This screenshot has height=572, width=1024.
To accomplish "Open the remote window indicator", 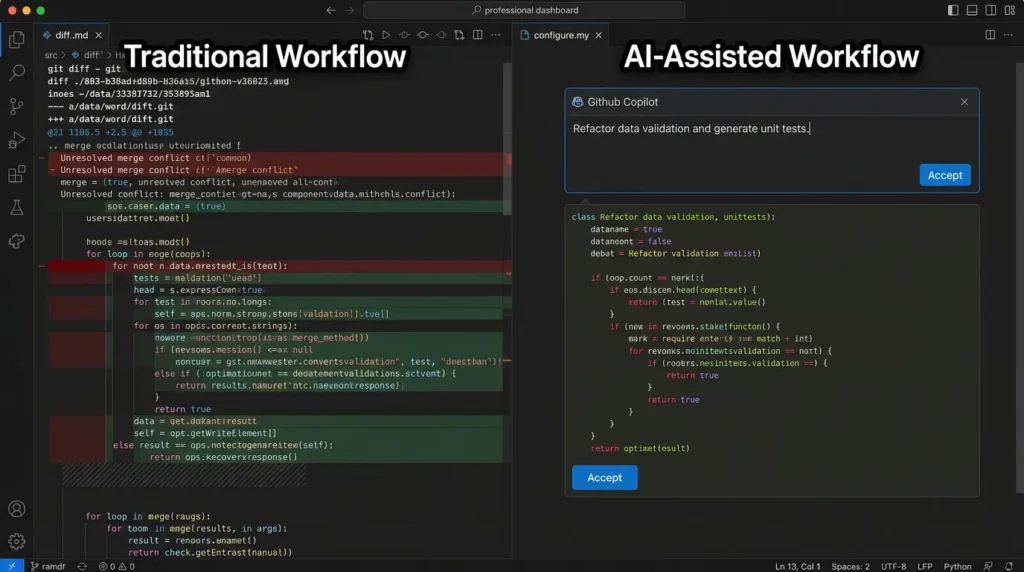I will click(12, 566).
